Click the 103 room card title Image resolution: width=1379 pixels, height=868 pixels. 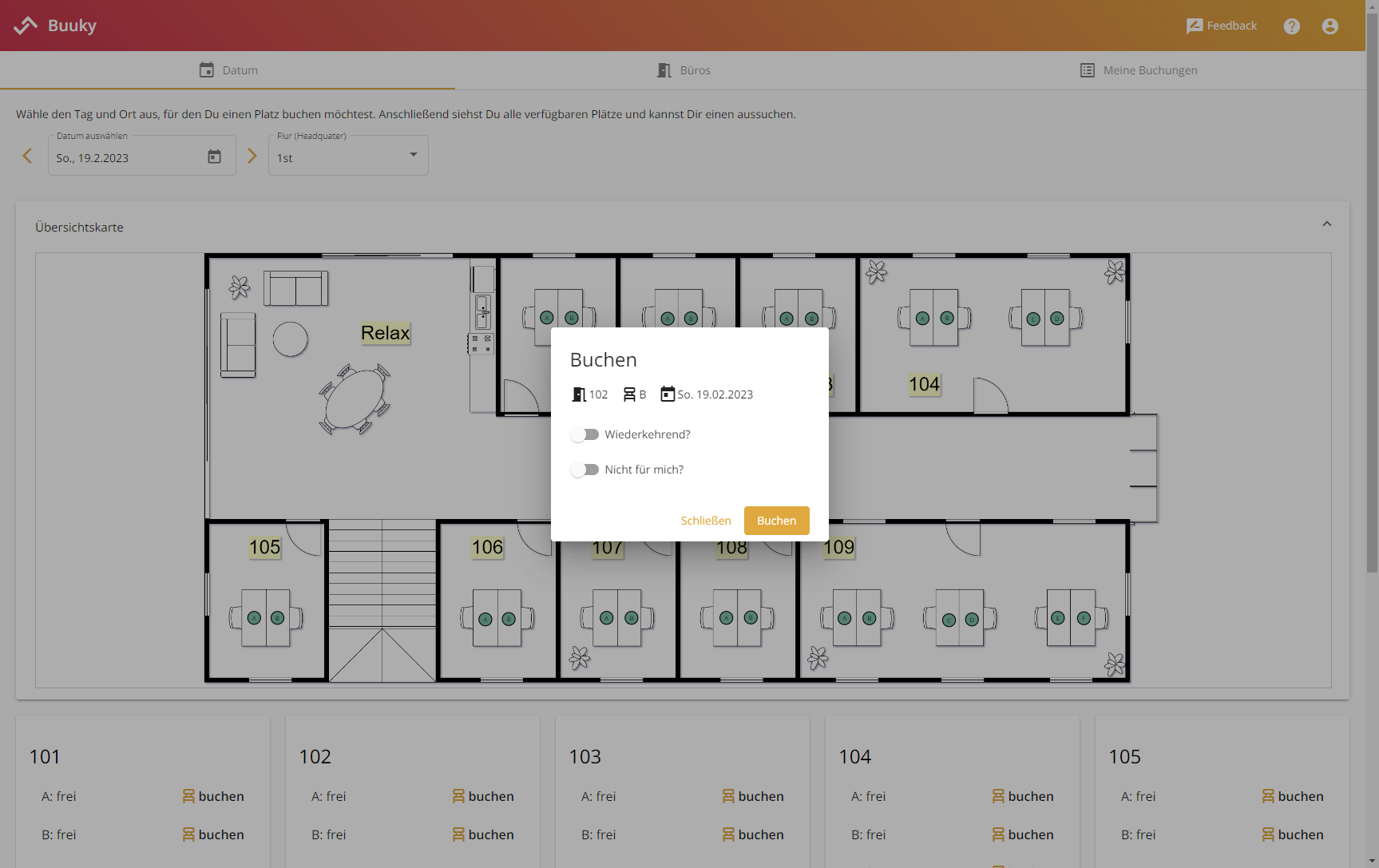tap(584, 757)
